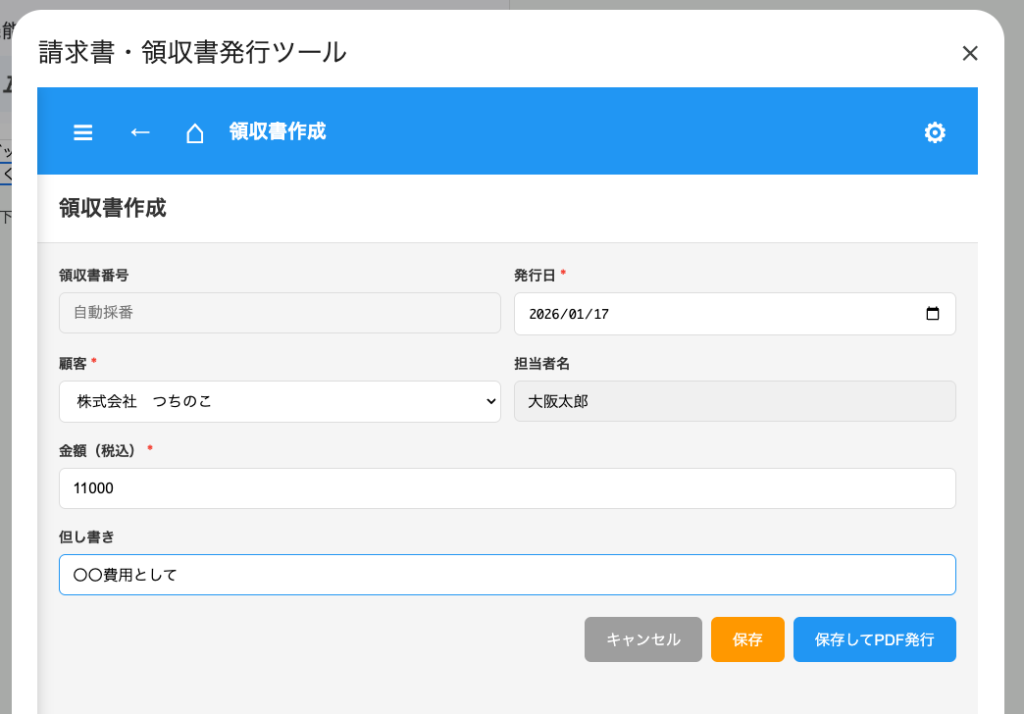This screenshot has width=1024, height=714.
Task: Click the 領収書作成 title in blue header
Action: [277, 132]
